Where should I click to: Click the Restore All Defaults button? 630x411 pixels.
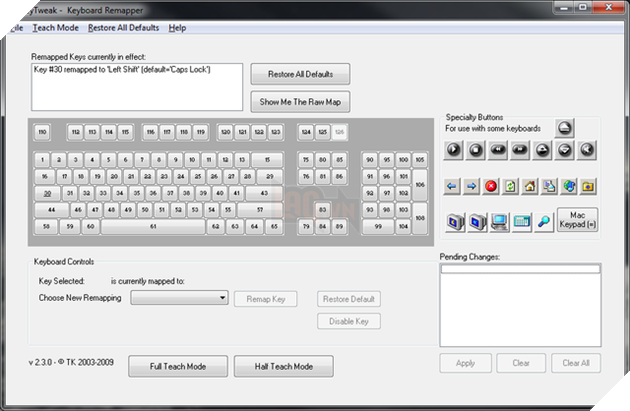299,76
